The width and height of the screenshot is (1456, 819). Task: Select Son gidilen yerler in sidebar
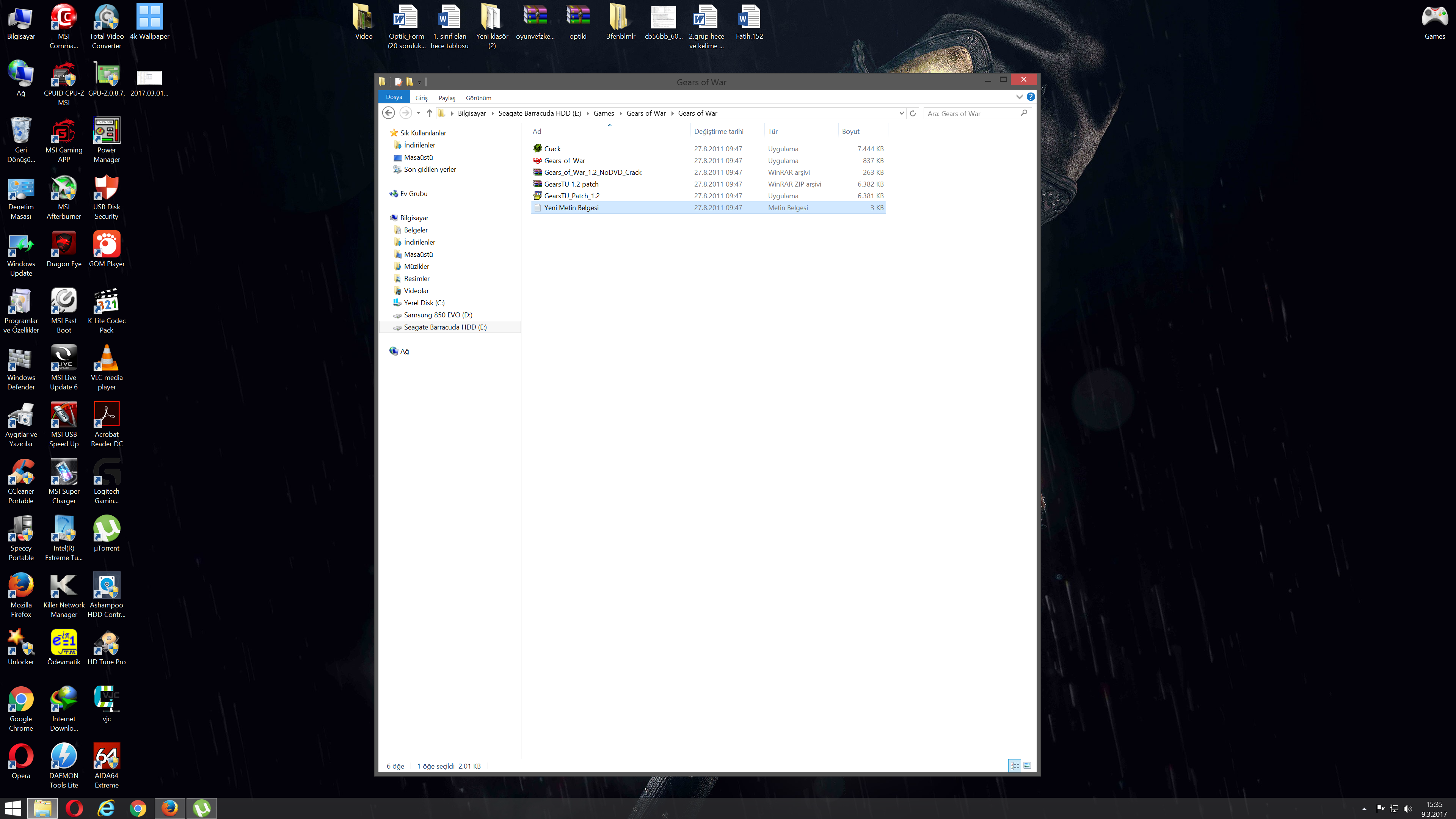pos(430,169)
